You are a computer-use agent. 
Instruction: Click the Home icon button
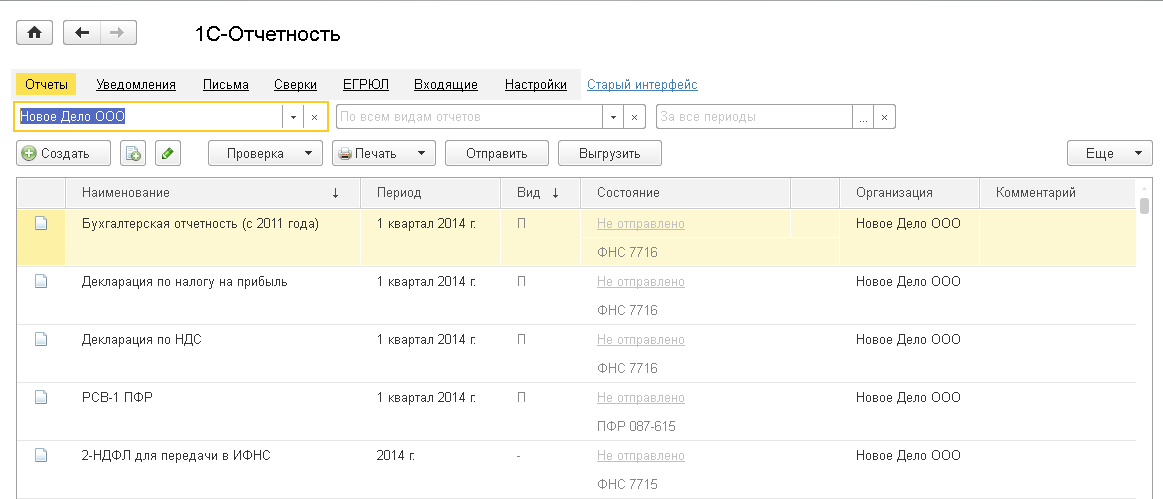[33, 33]
